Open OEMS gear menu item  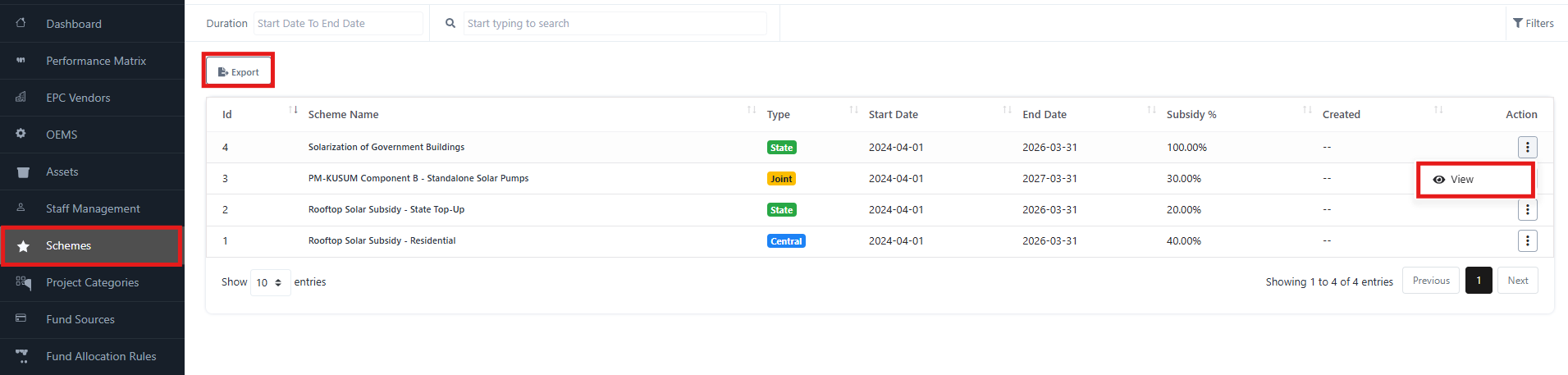tap(62, 135)
